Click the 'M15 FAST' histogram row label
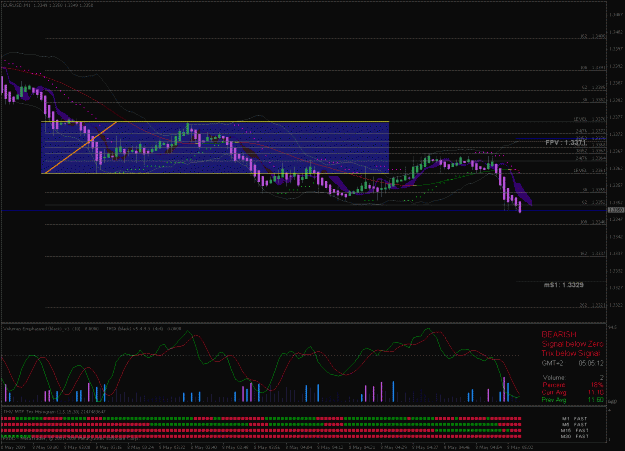625x451 pixels. [x=574, y=431]
